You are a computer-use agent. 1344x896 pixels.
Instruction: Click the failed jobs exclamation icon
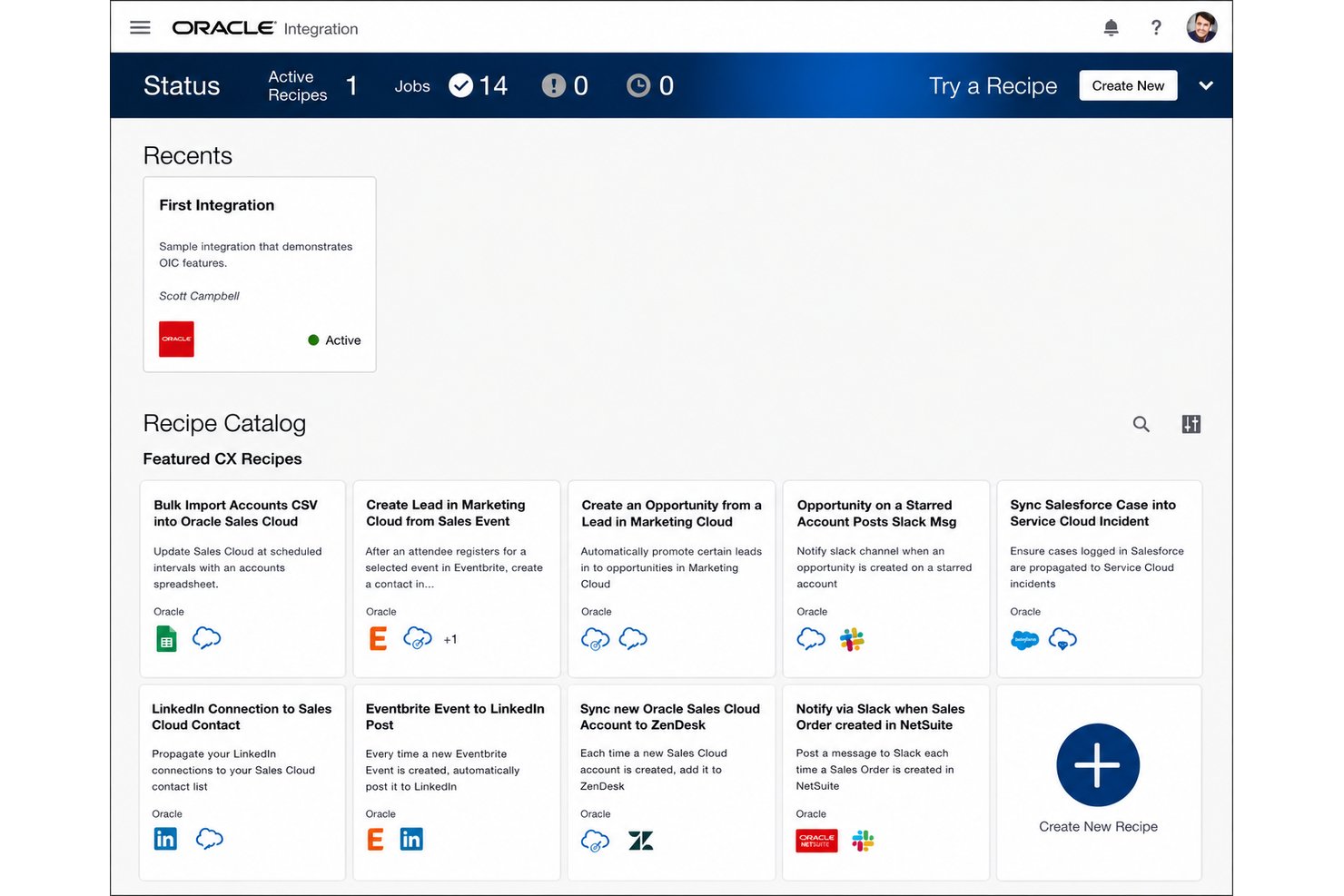pos(554,85)
